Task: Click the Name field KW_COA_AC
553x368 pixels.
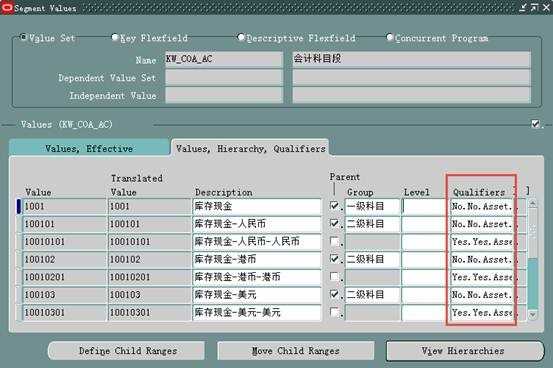Action: click(224, 59)
